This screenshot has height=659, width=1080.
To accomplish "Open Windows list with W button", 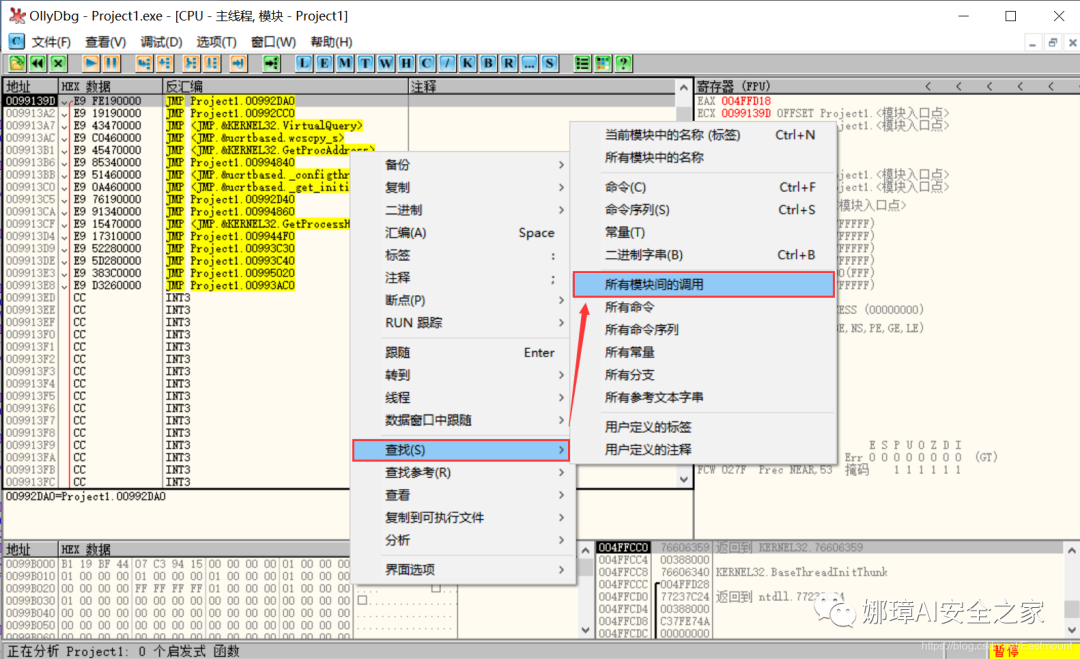I will [x=386, y=63].
